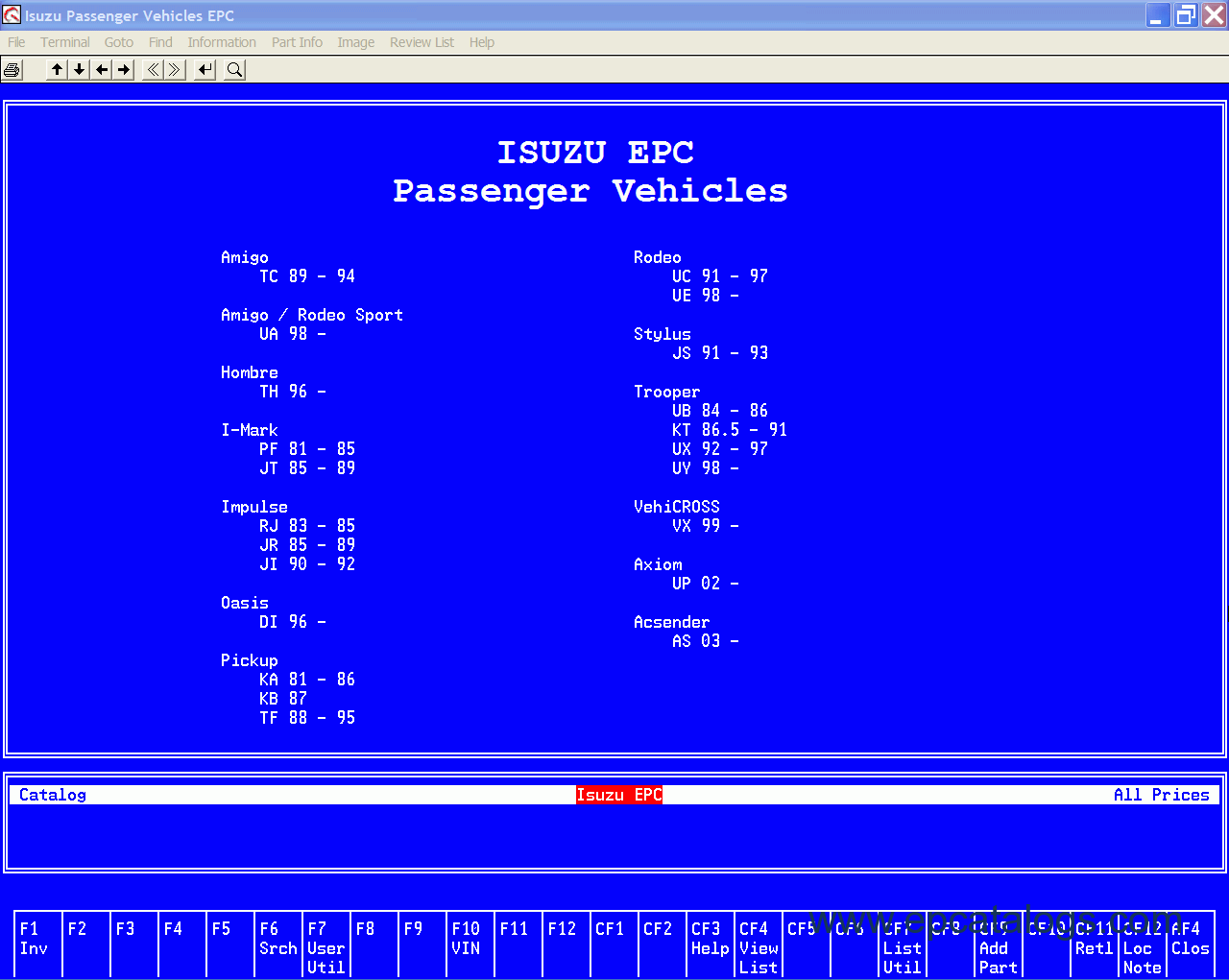The width and height of the screenshot is (1229, 980).
Task: Select Trooper UX 92 - 97
Action: click(720, 449)
